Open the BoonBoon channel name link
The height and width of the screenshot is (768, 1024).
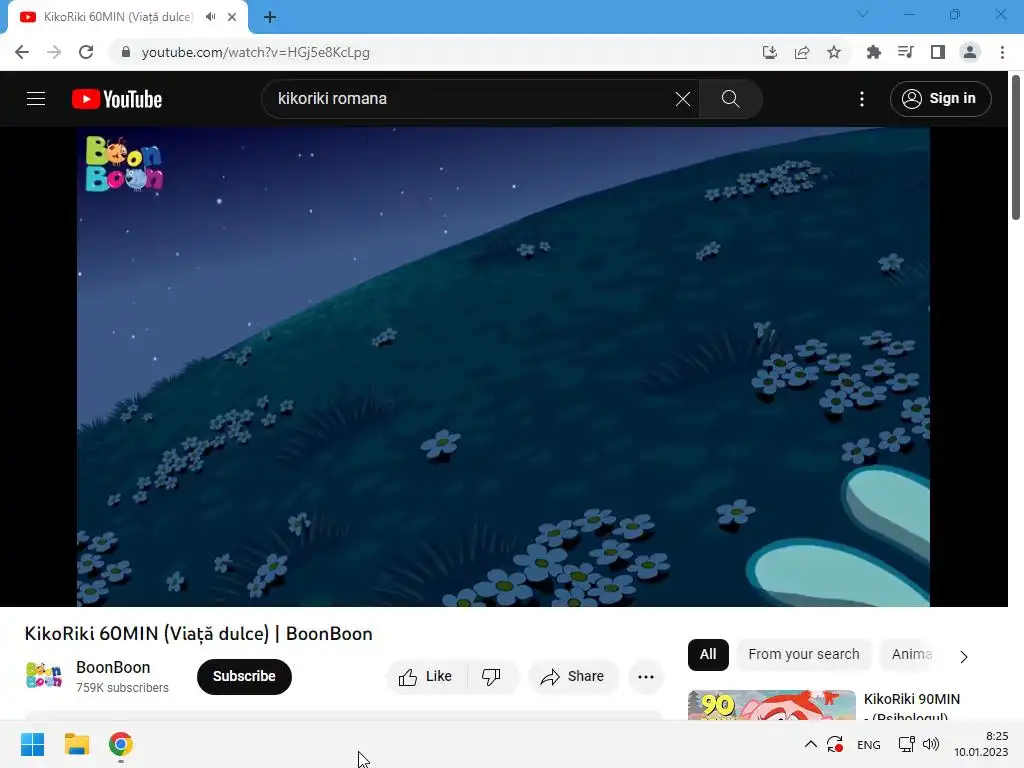[113, 667]
